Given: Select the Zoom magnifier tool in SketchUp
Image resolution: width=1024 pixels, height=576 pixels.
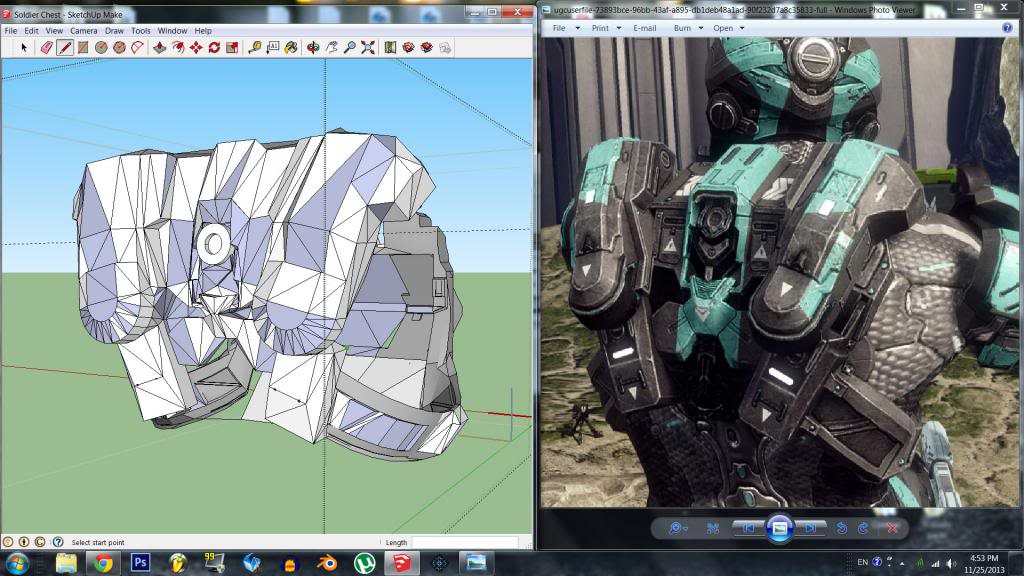Looking at the screenshot, I should point(350,48).
